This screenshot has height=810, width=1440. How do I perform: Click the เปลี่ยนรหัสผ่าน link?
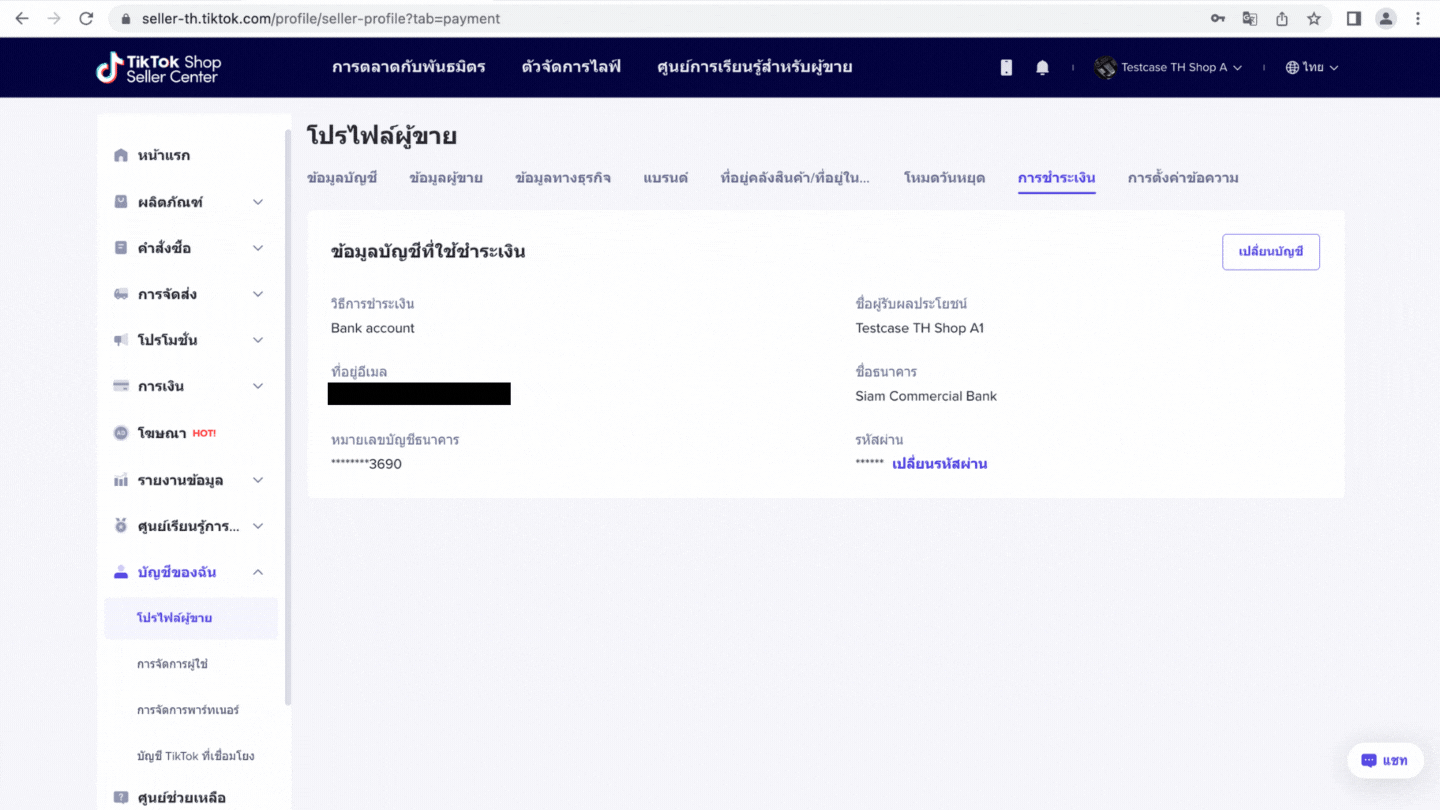940,464
